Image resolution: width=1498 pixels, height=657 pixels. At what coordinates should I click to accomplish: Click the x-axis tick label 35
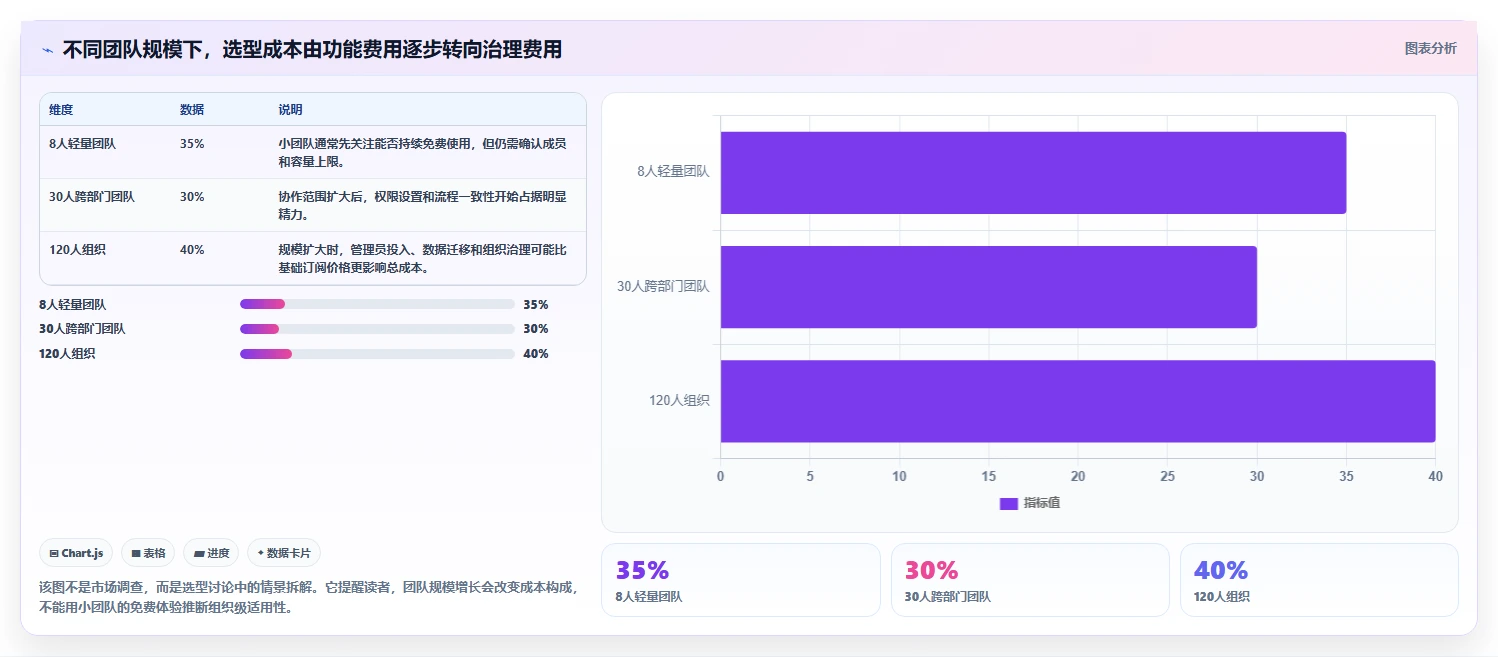click(x=1346, y=477)
